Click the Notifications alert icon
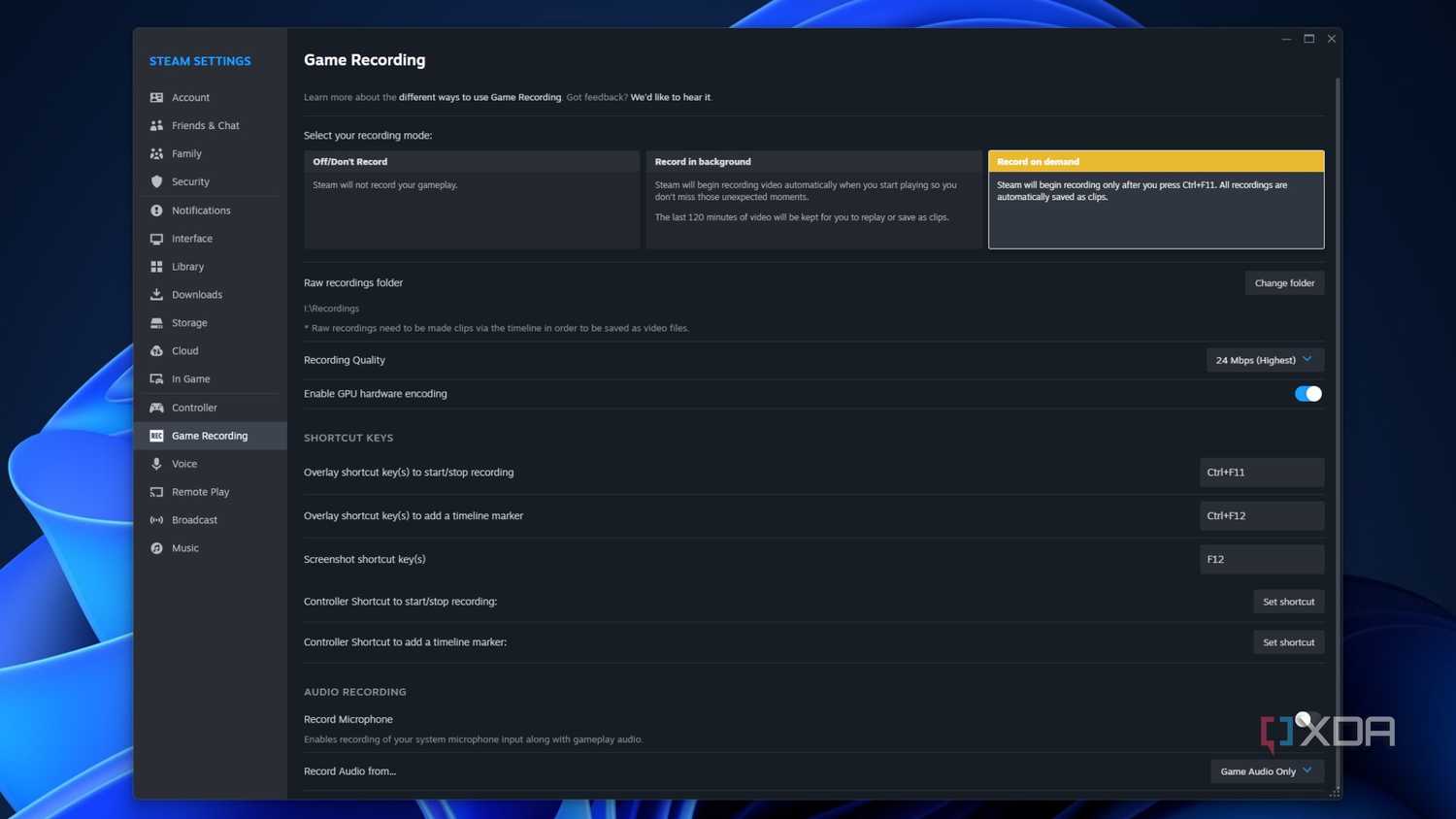The width and height of the screenshot is (1456, 819). [x=156, y=211]
